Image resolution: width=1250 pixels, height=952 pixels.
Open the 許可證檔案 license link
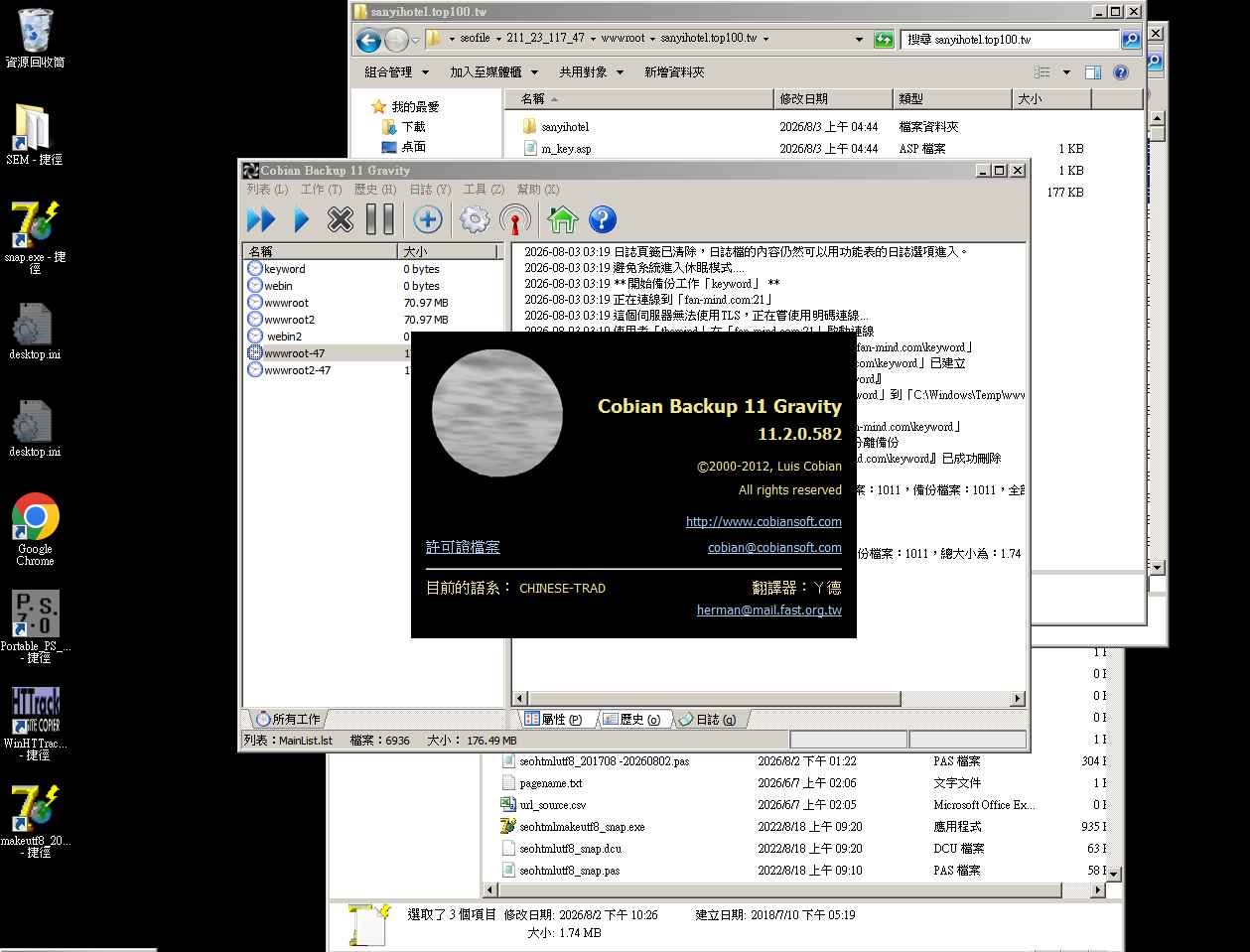click(x=463, y=547)
